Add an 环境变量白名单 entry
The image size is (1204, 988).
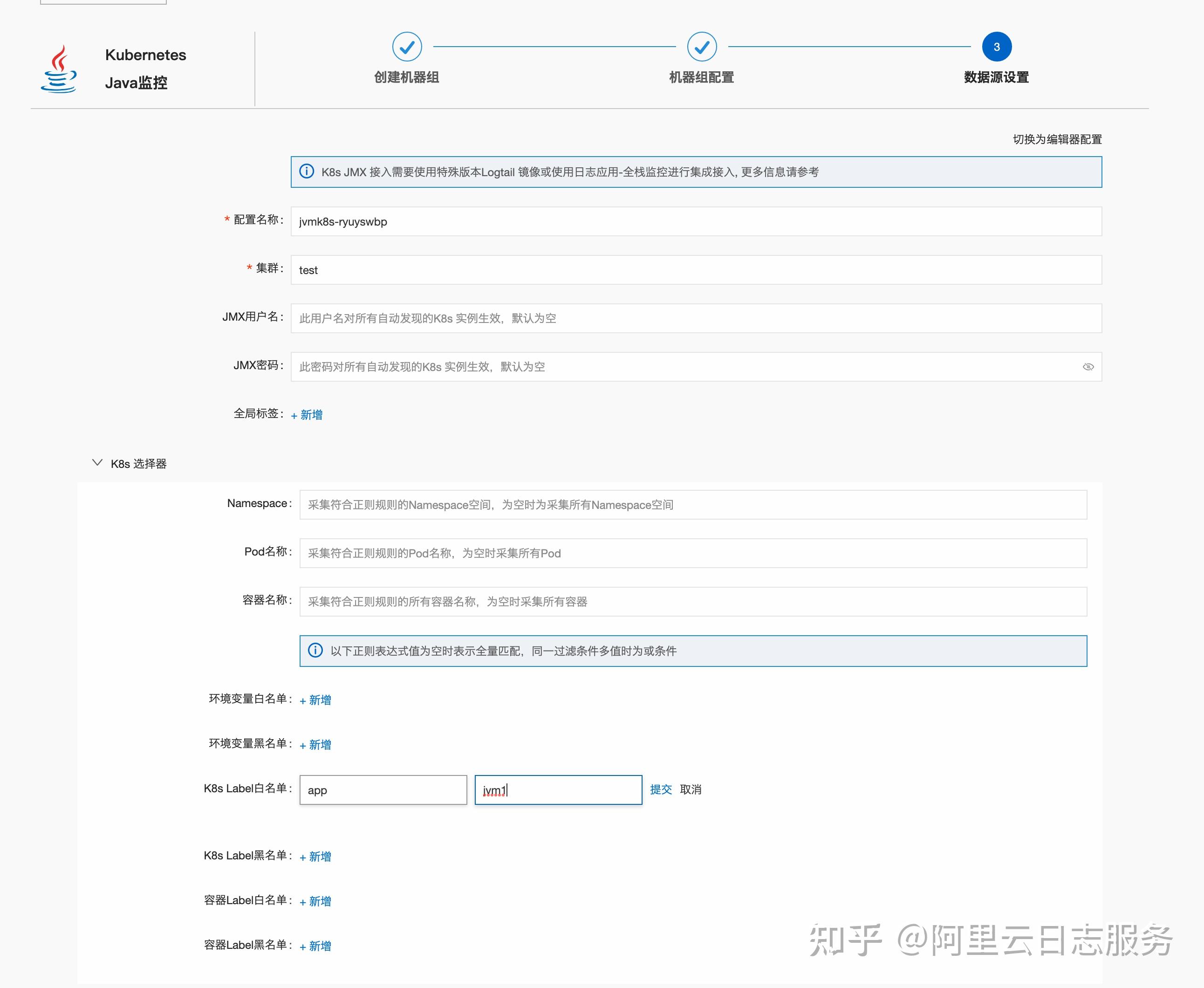click(315, 700)
